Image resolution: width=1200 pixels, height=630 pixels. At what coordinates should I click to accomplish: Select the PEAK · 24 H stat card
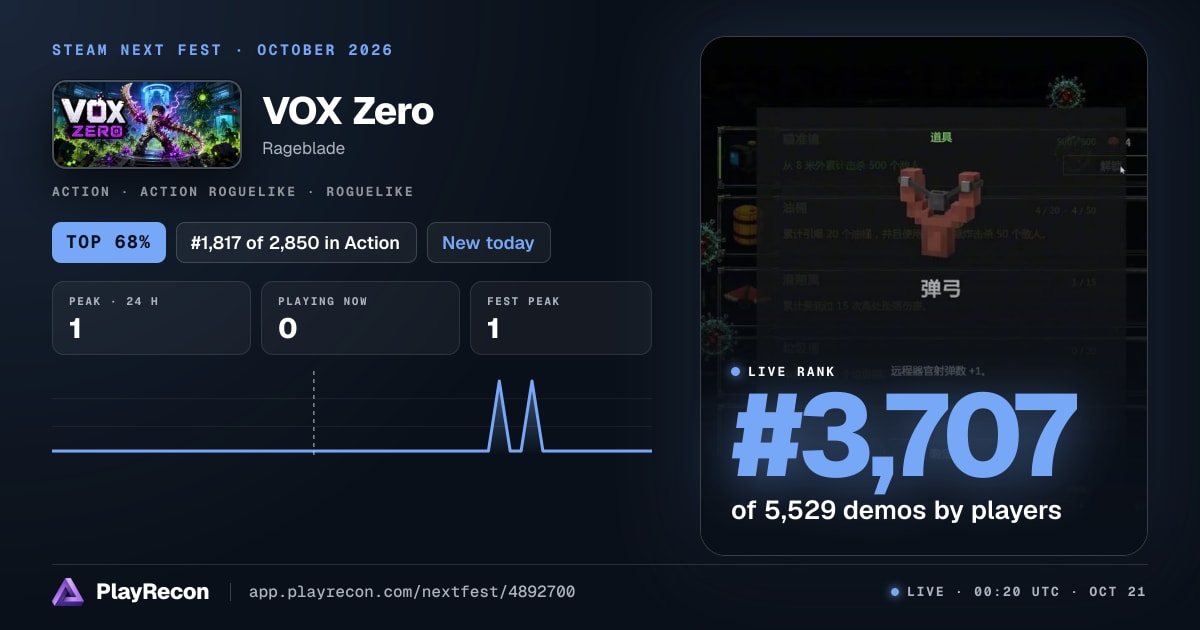click(151, 318)
